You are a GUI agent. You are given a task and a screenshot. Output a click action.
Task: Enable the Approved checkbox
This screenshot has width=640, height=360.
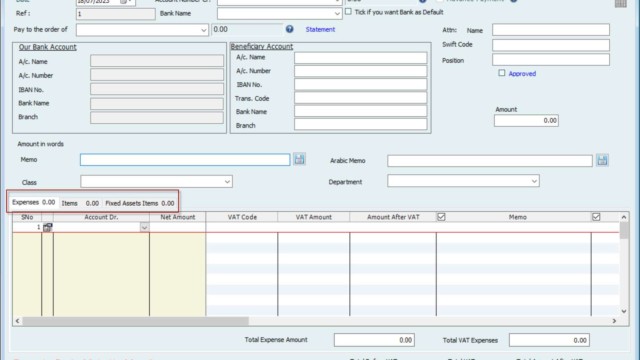[x=502, y=73]
